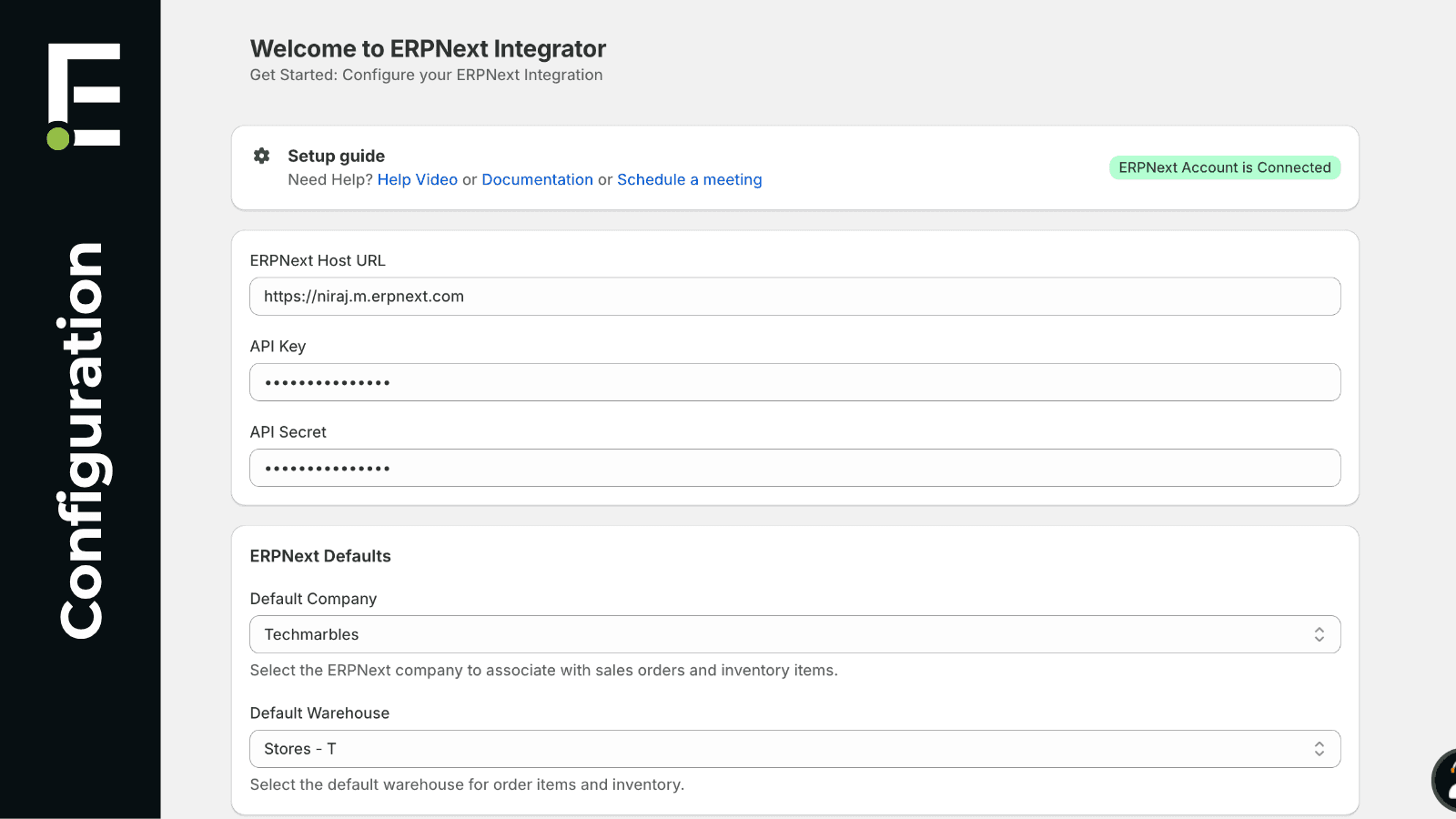Click the 'Setup guide' heading

336,156
